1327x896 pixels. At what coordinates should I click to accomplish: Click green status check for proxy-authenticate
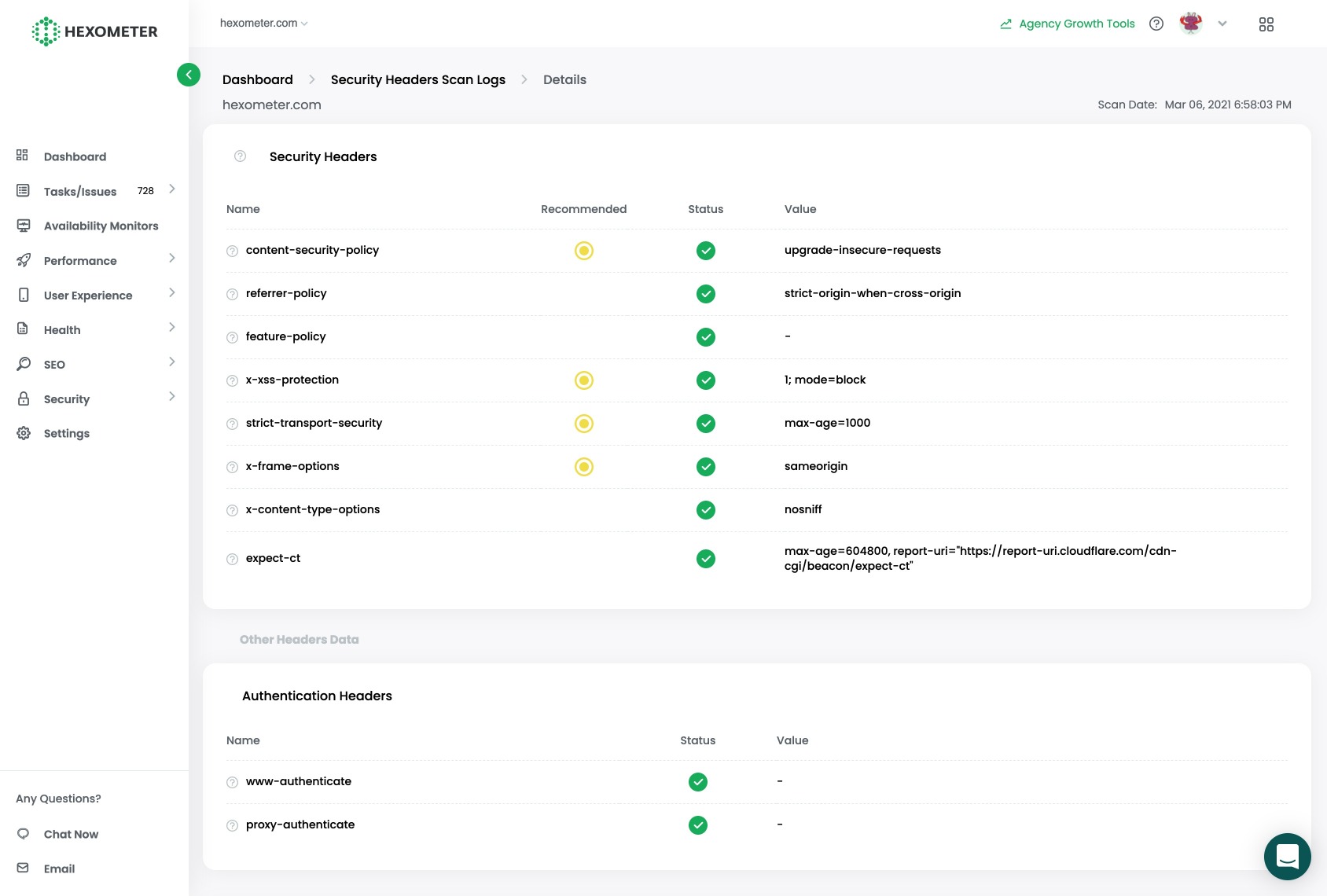(698, 825)
